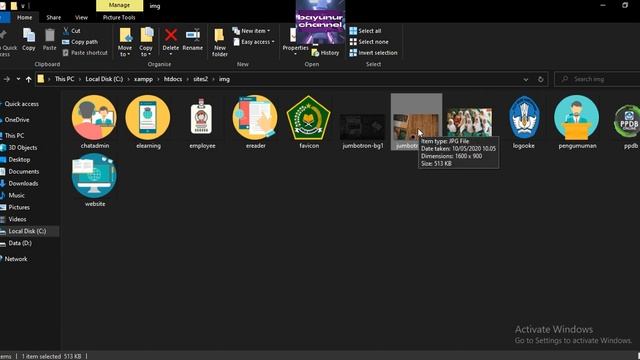
Task: Switch to the Home ribbon tab
Action: 24,17
